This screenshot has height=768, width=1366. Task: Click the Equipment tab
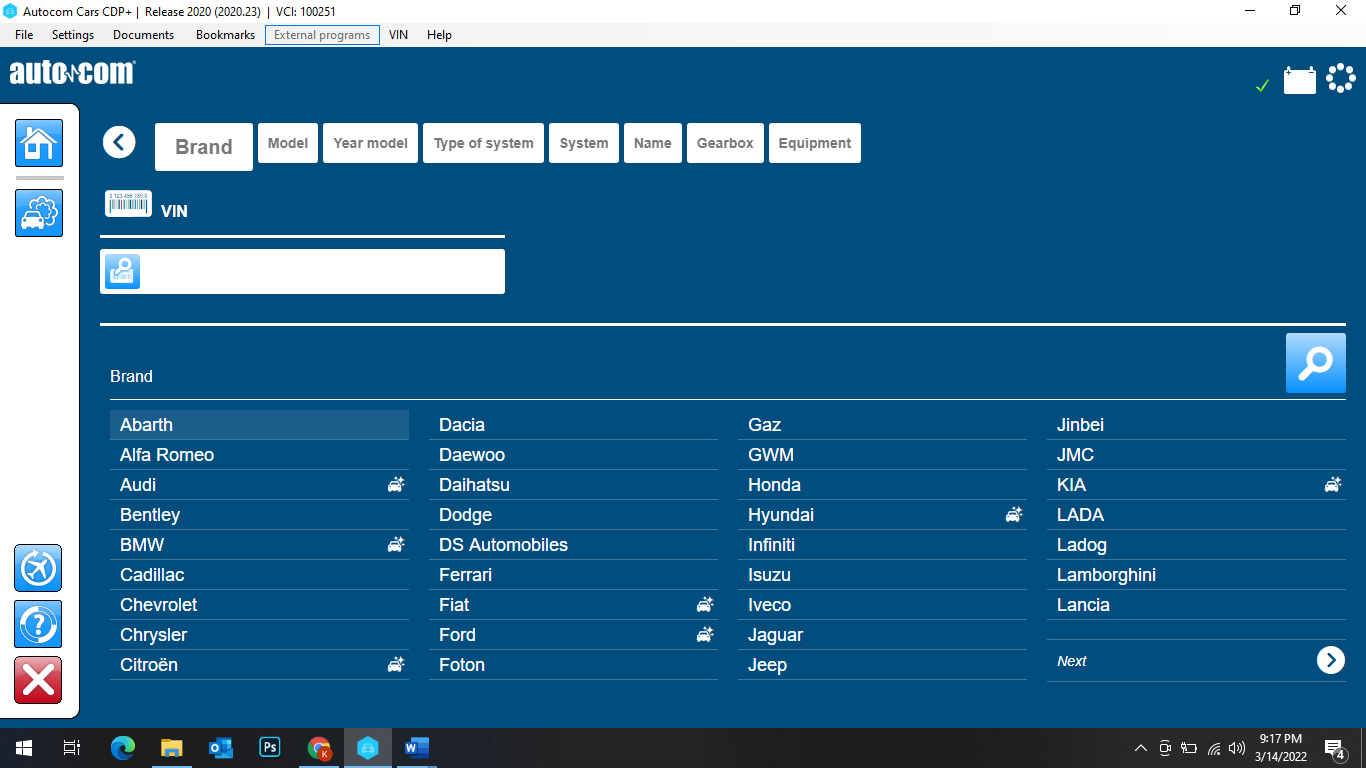[x=814, y=143]
